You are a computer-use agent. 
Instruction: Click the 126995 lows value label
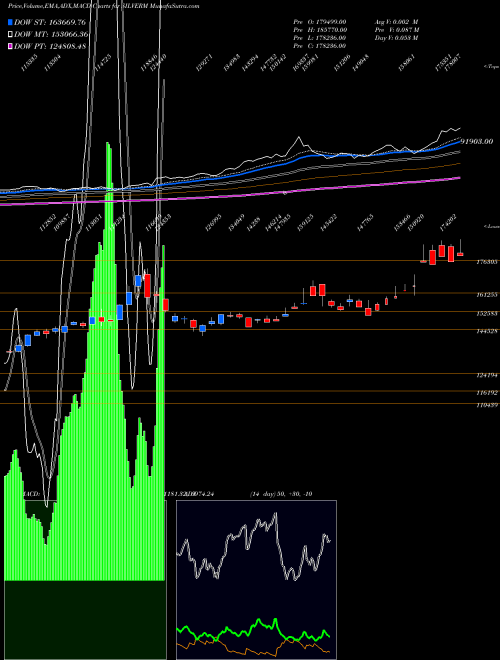click(213, 223)
